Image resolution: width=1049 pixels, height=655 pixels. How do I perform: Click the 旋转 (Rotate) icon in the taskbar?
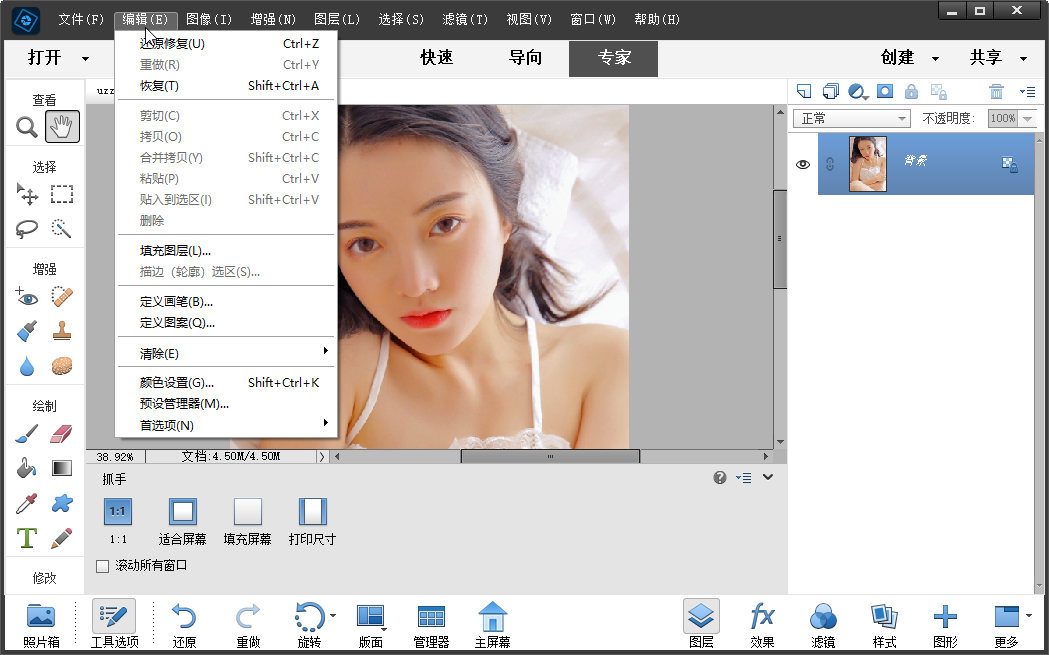310,618
